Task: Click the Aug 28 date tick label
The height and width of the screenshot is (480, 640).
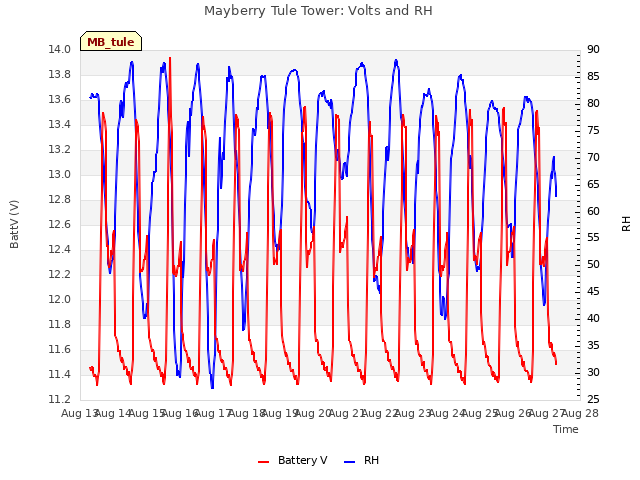Action: click(x=580, y=413)
